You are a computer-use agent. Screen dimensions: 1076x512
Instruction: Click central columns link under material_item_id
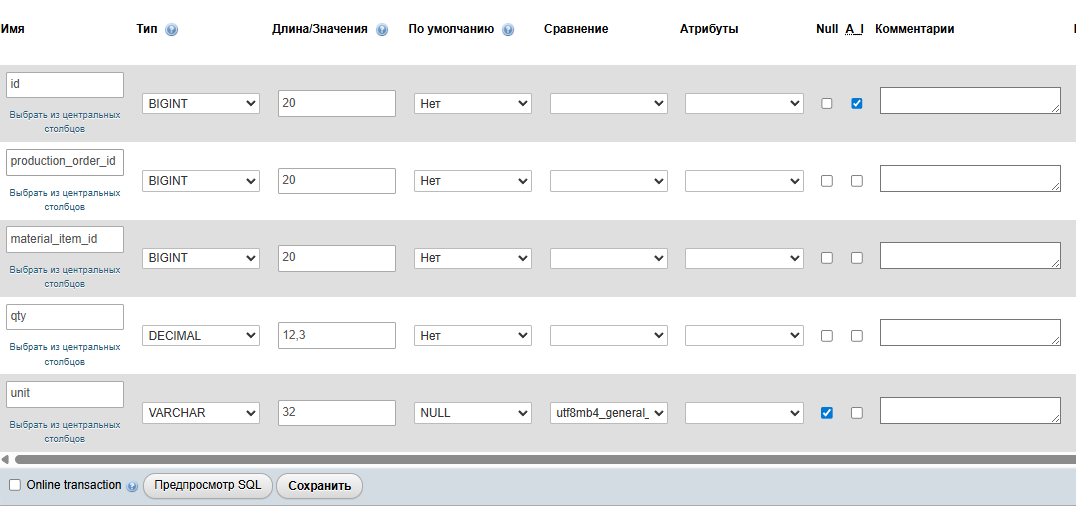coord(64,277)
